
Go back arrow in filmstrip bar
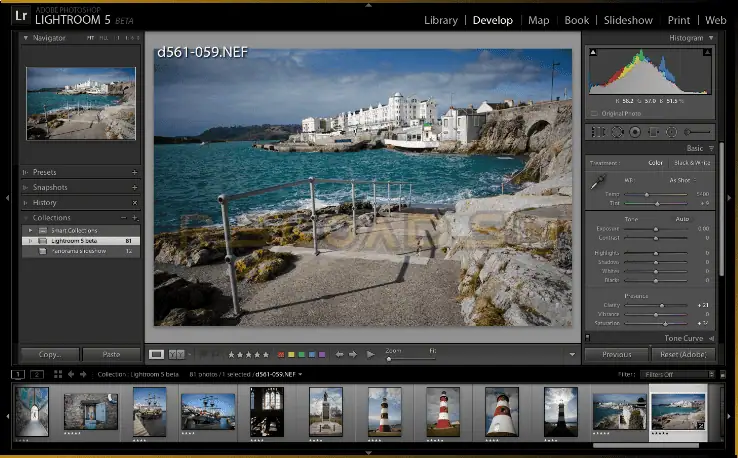pos(71,374)
